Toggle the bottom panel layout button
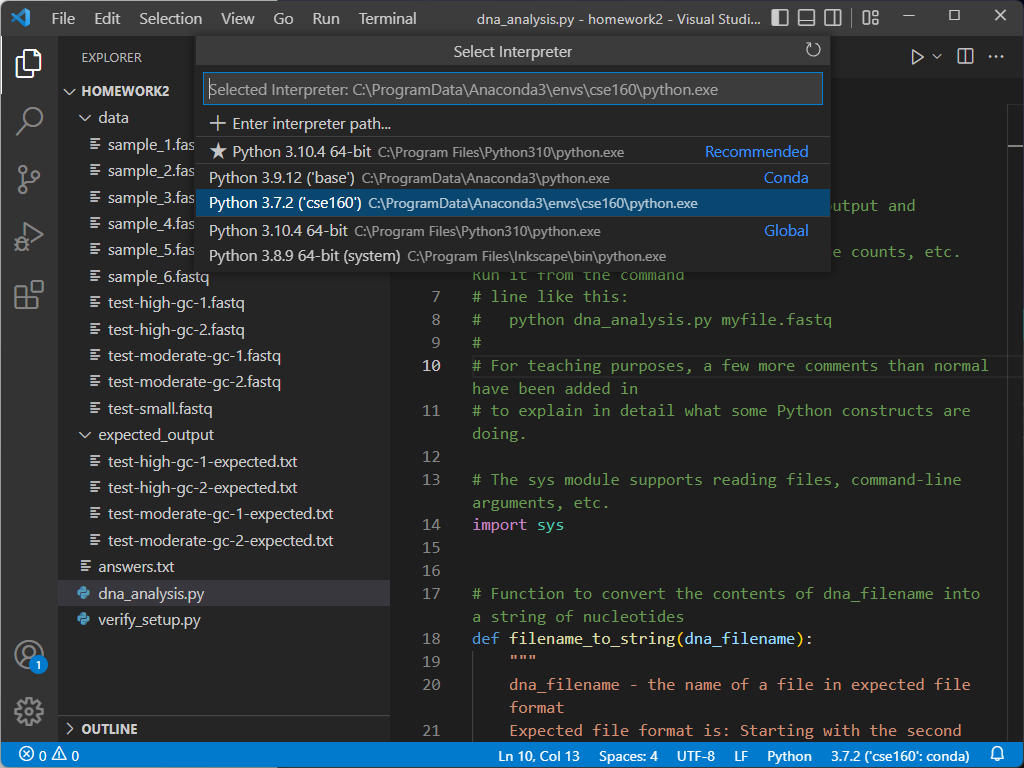This screenshot has width=1024, height=768. pyautogui.click(x=807, y=18)
